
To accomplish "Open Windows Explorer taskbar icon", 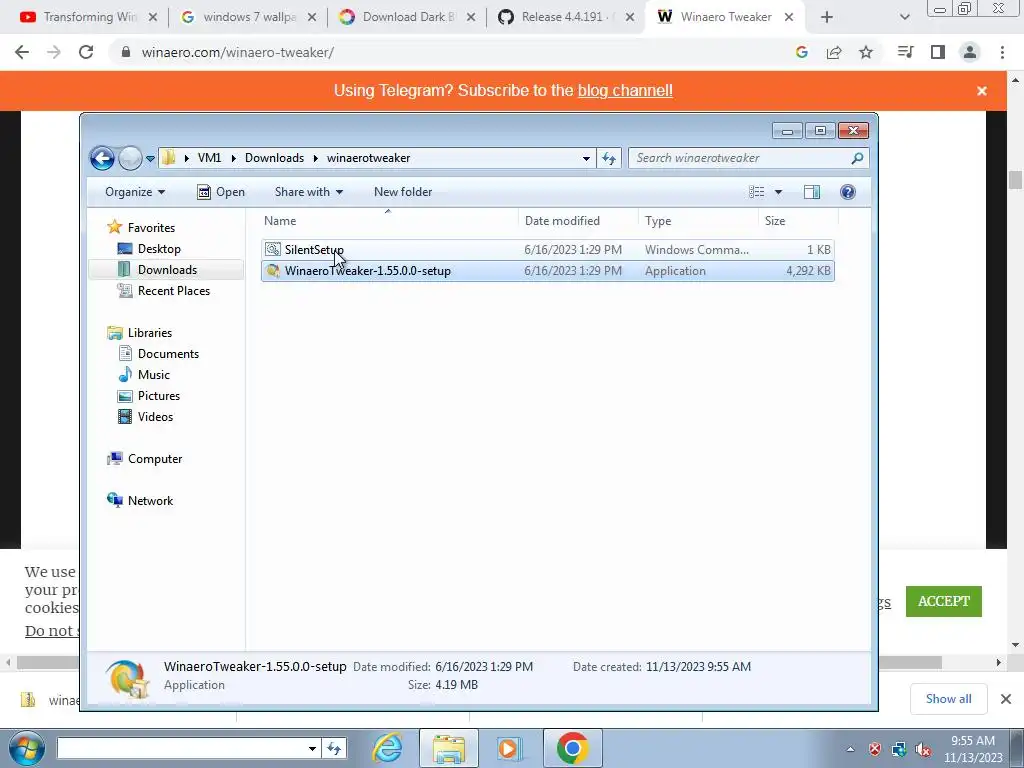I will [449, 748].
